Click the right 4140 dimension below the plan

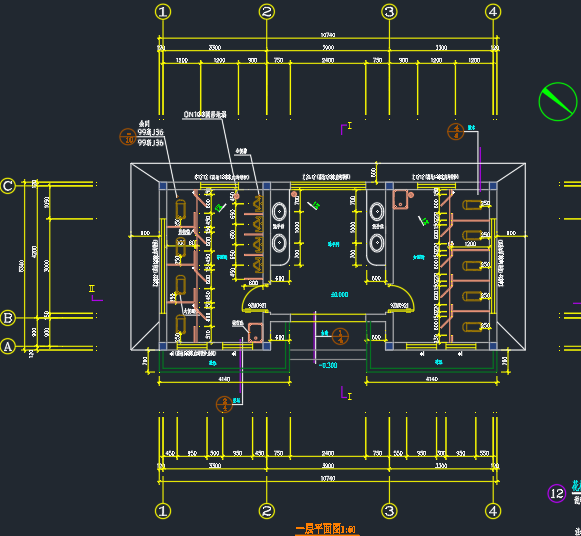432,379
